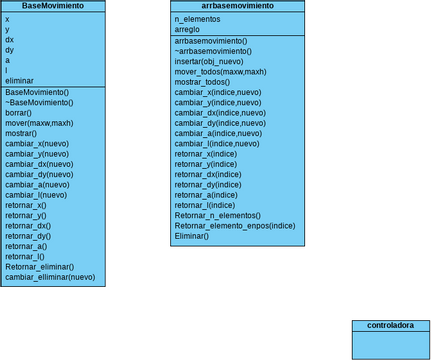
Task: Select cambiar_a(indice,nuevo) operation
Action: pos(218,133)
